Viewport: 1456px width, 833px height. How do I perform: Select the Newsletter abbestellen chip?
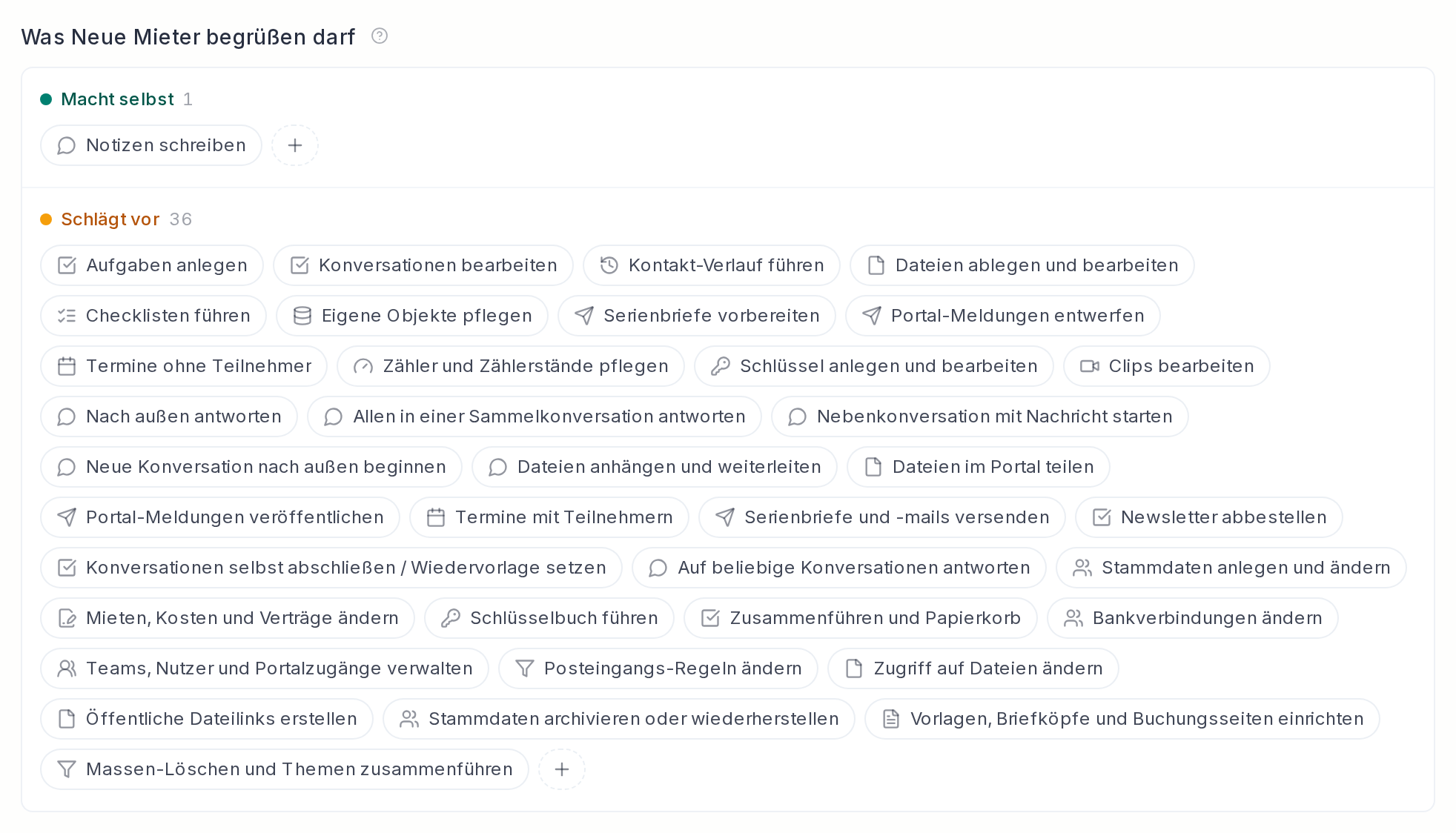[x=1209, y=517]
